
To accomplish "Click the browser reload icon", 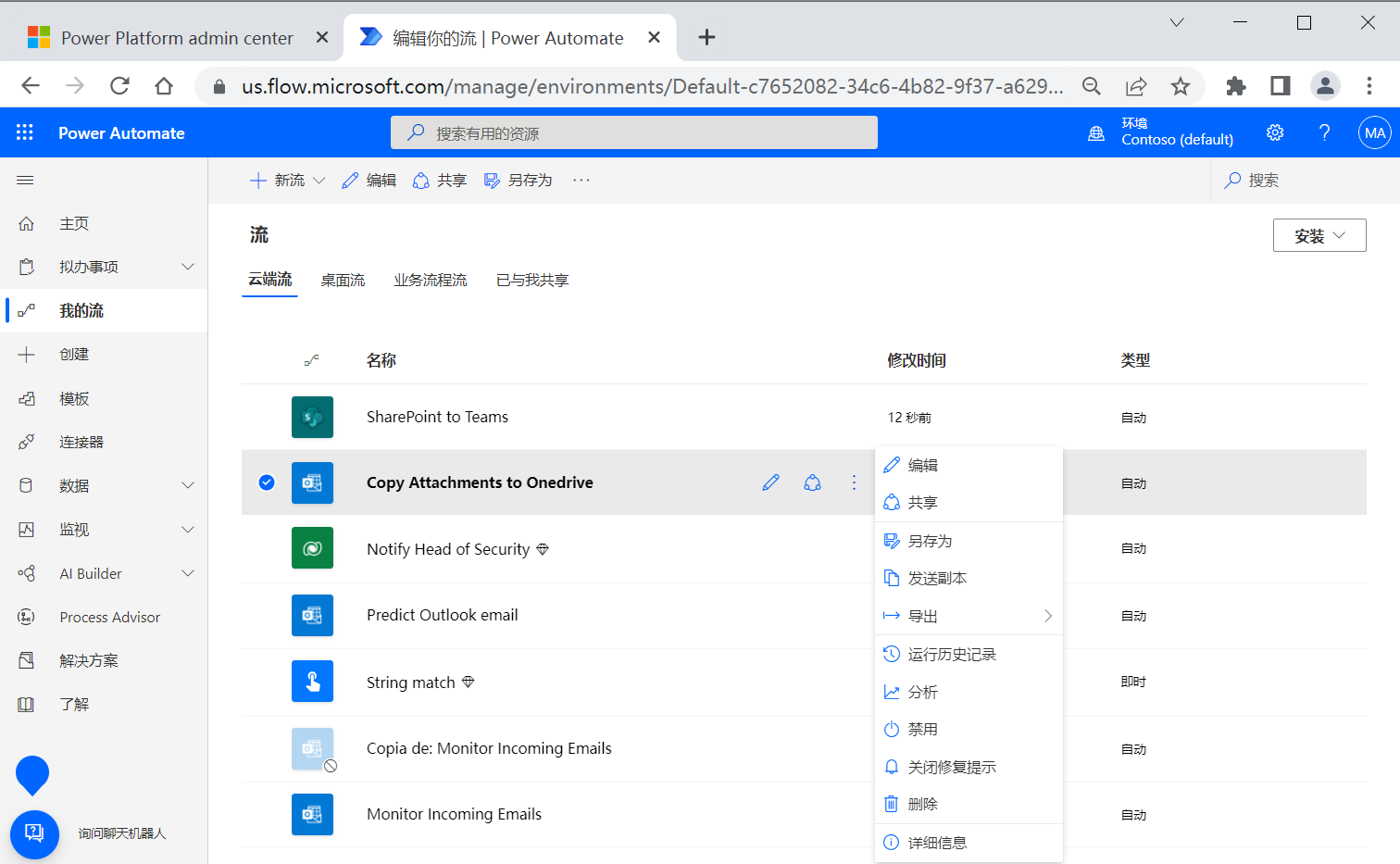I will coord(119,86).
